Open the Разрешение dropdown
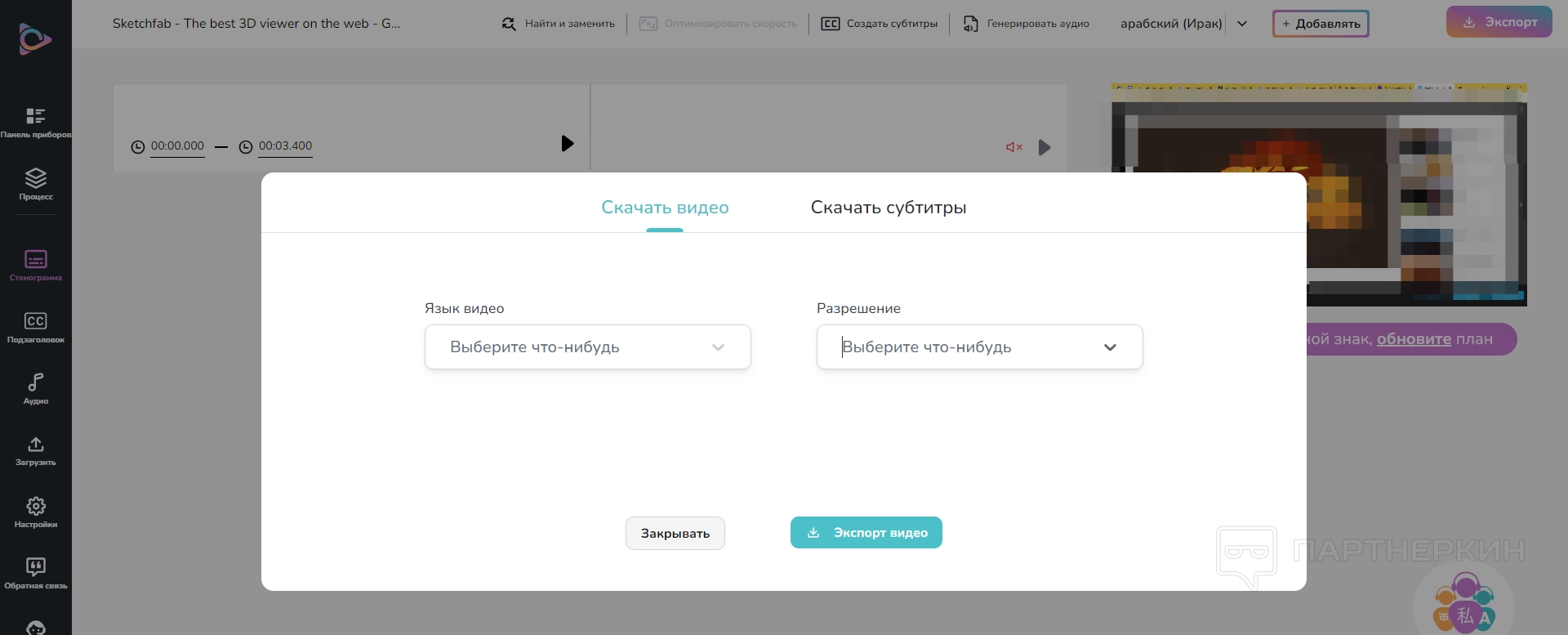The width and height of the screenshot is (1568, 635). point(980,347)
